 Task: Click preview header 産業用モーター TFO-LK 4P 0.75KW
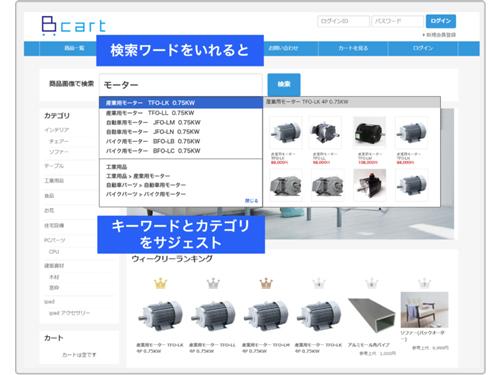(352, 102)
